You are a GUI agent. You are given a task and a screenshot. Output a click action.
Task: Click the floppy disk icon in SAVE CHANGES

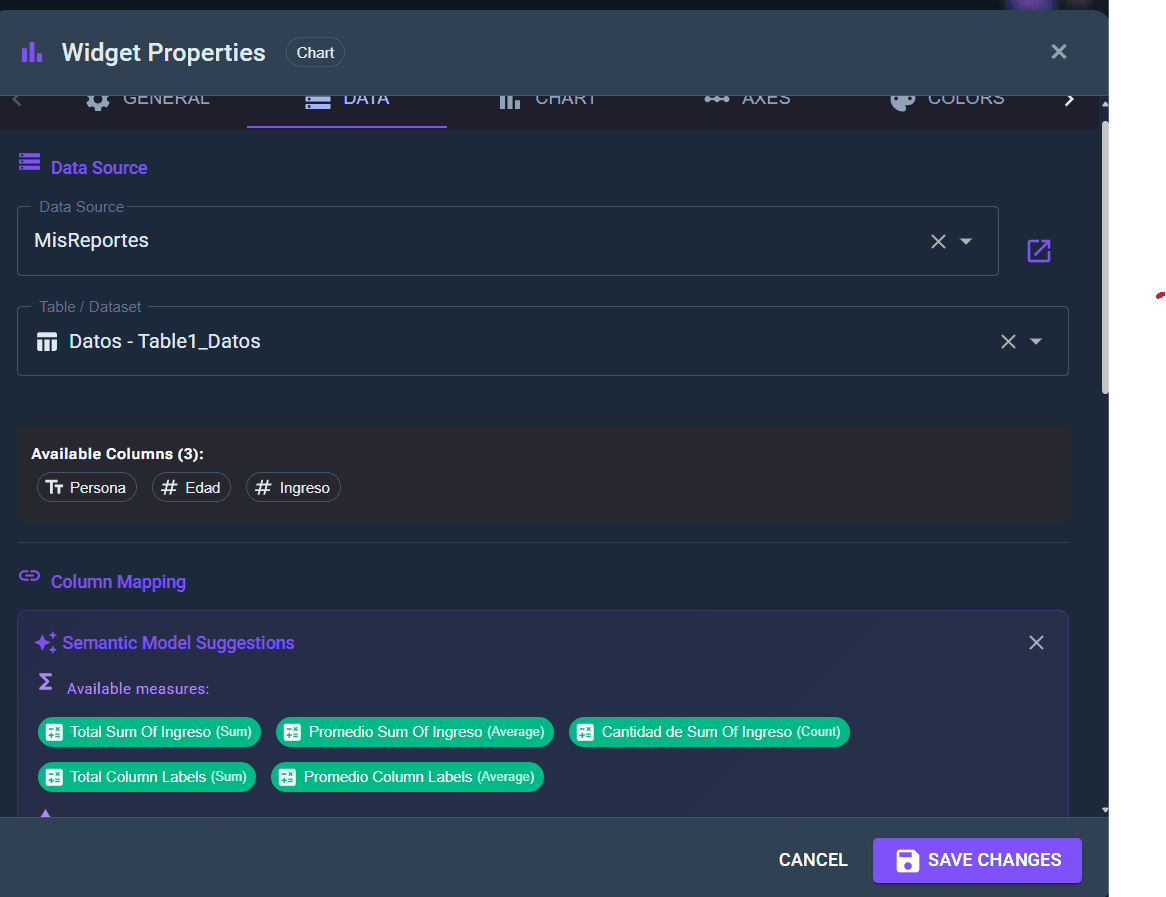point(906,860)
